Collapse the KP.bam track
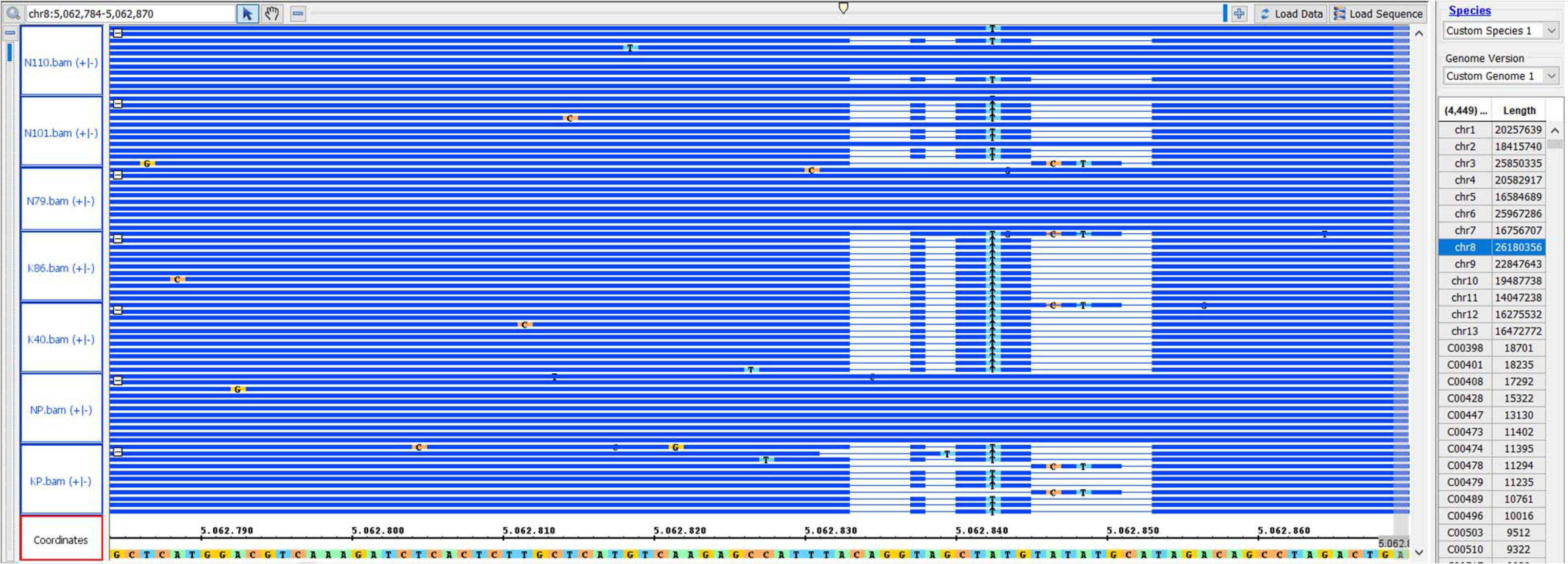Screen dimensions: 1568x564 coord(118,452)
